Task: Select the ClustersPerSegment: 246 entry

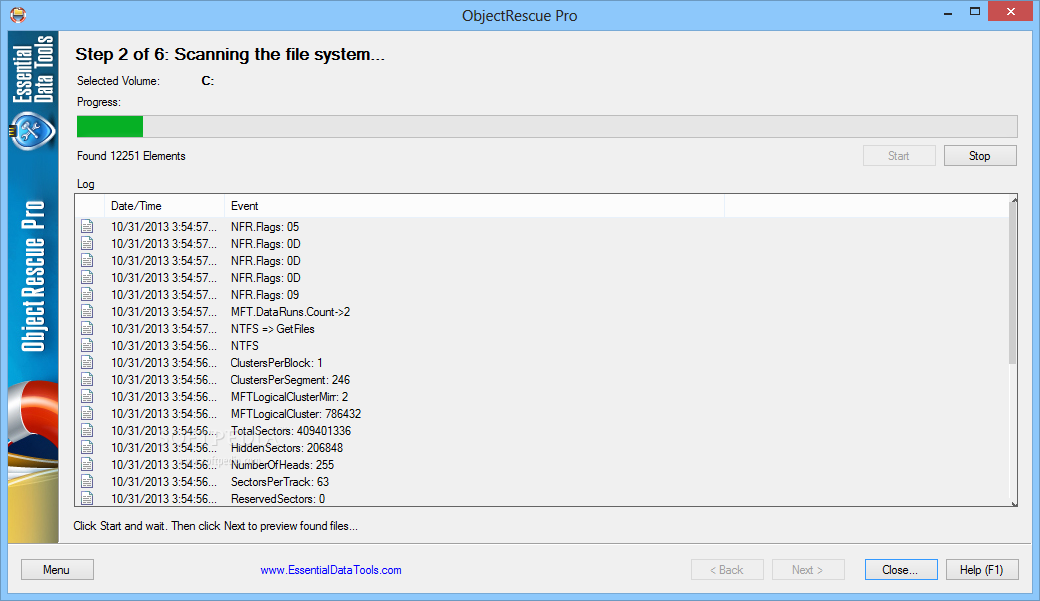Action: tap(291, 379)
